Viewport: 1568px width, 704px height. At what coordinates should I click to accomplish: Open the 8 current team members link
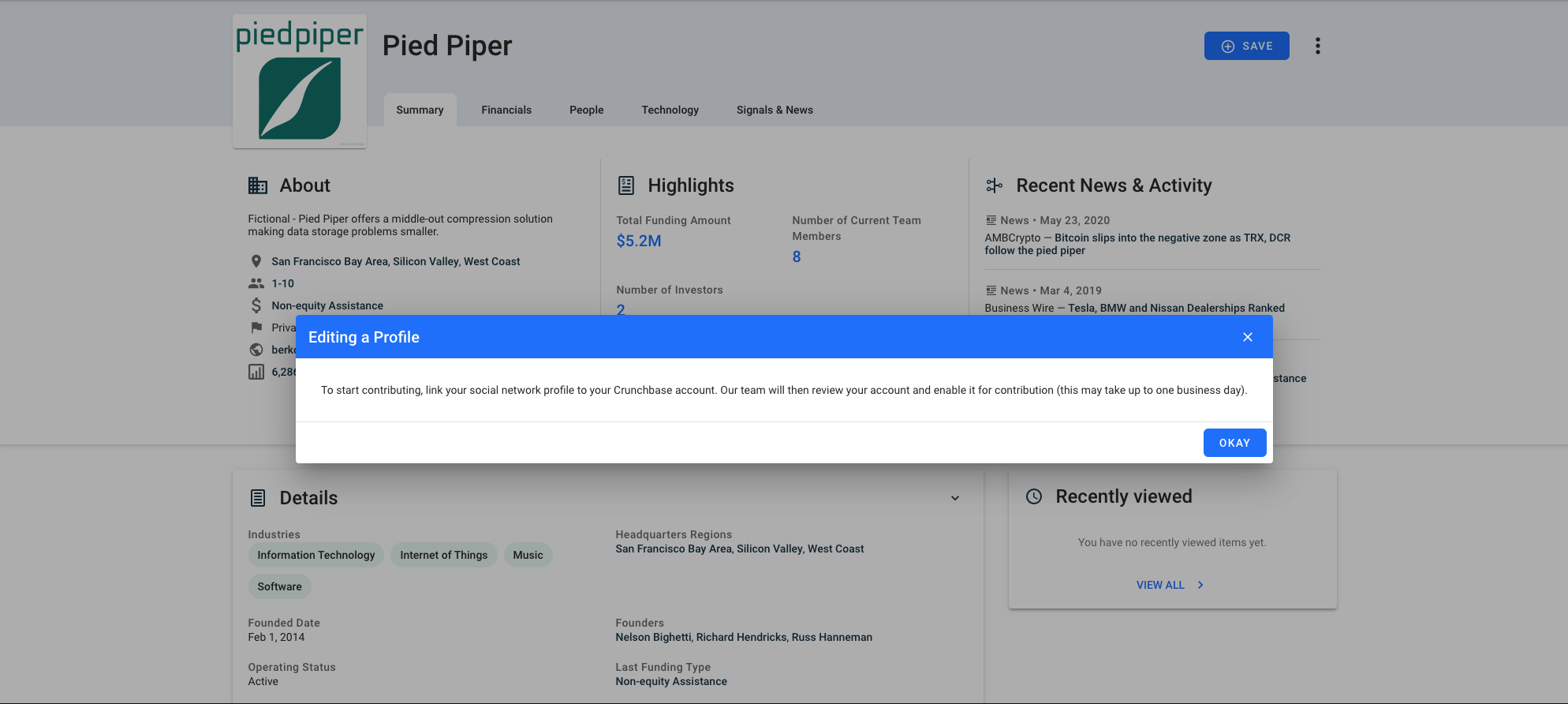[797, 257]
